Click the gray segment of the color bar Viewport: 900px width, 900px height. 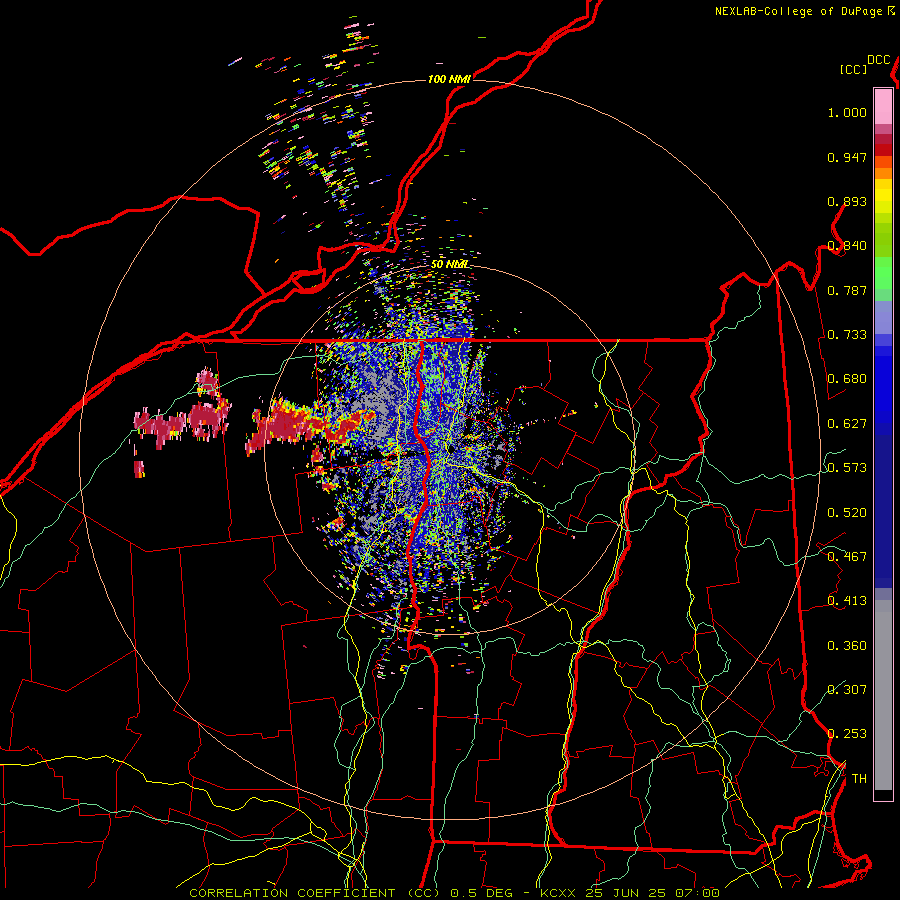pyautogui.click(x=883, y=695)
